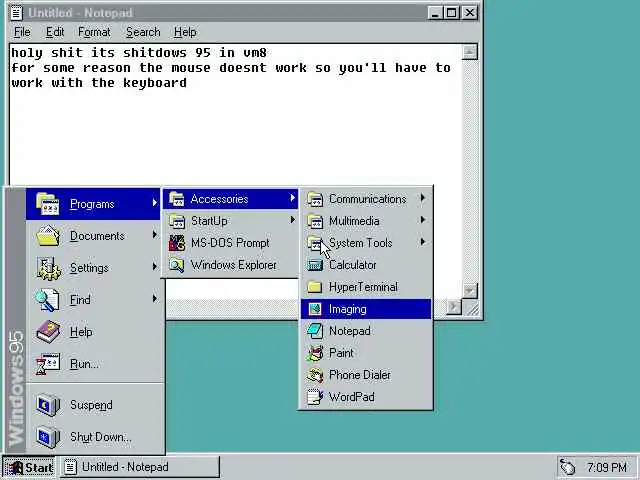Expand the Multimedia submenu arrow
The image size is (640, 480).
(x=423, y=220)
